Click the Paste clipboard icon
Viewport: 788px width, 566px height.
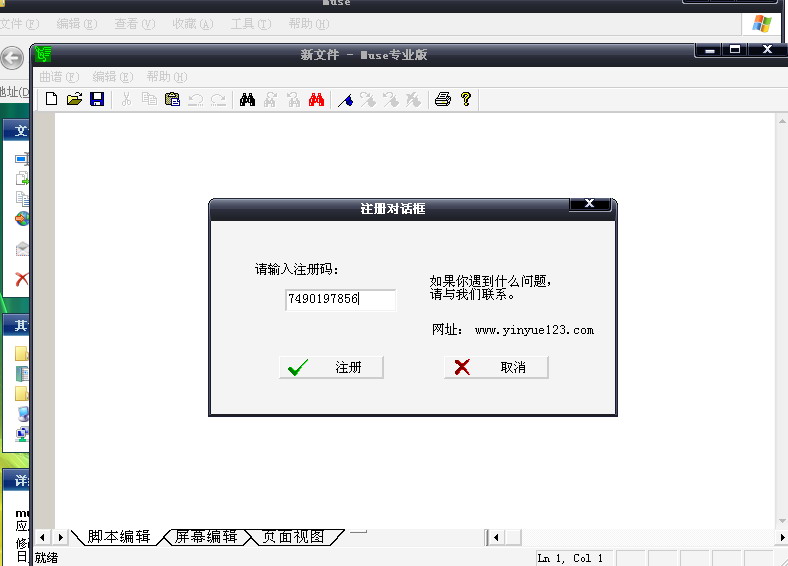(x=172, y=99)
